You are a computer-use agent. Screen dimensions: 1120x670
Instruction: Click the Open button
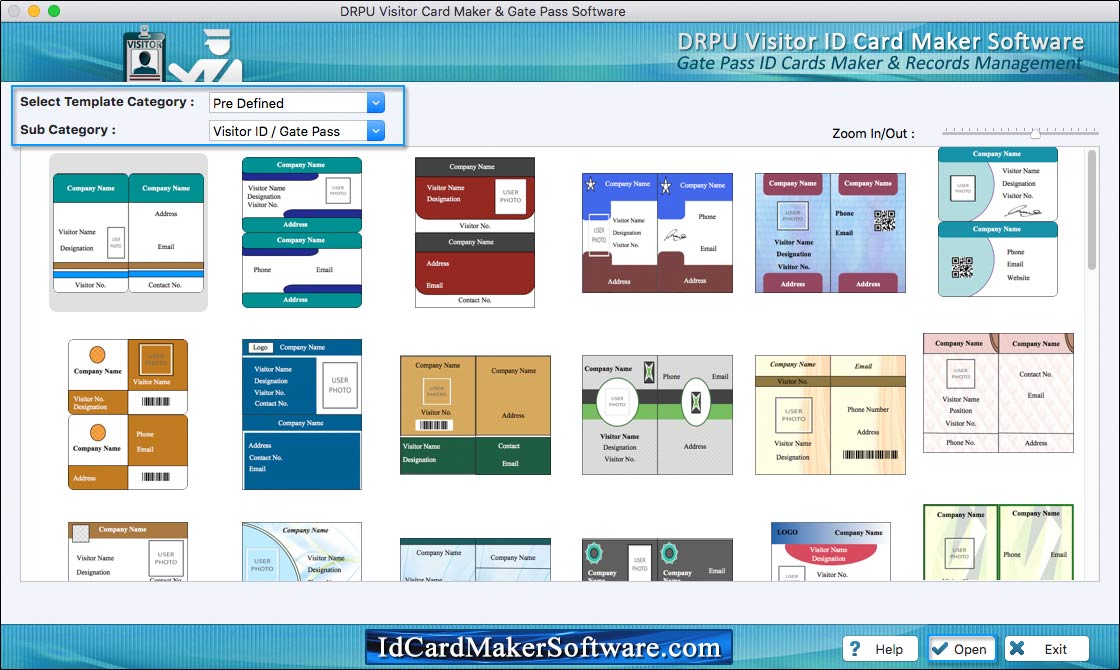[961, 649]
